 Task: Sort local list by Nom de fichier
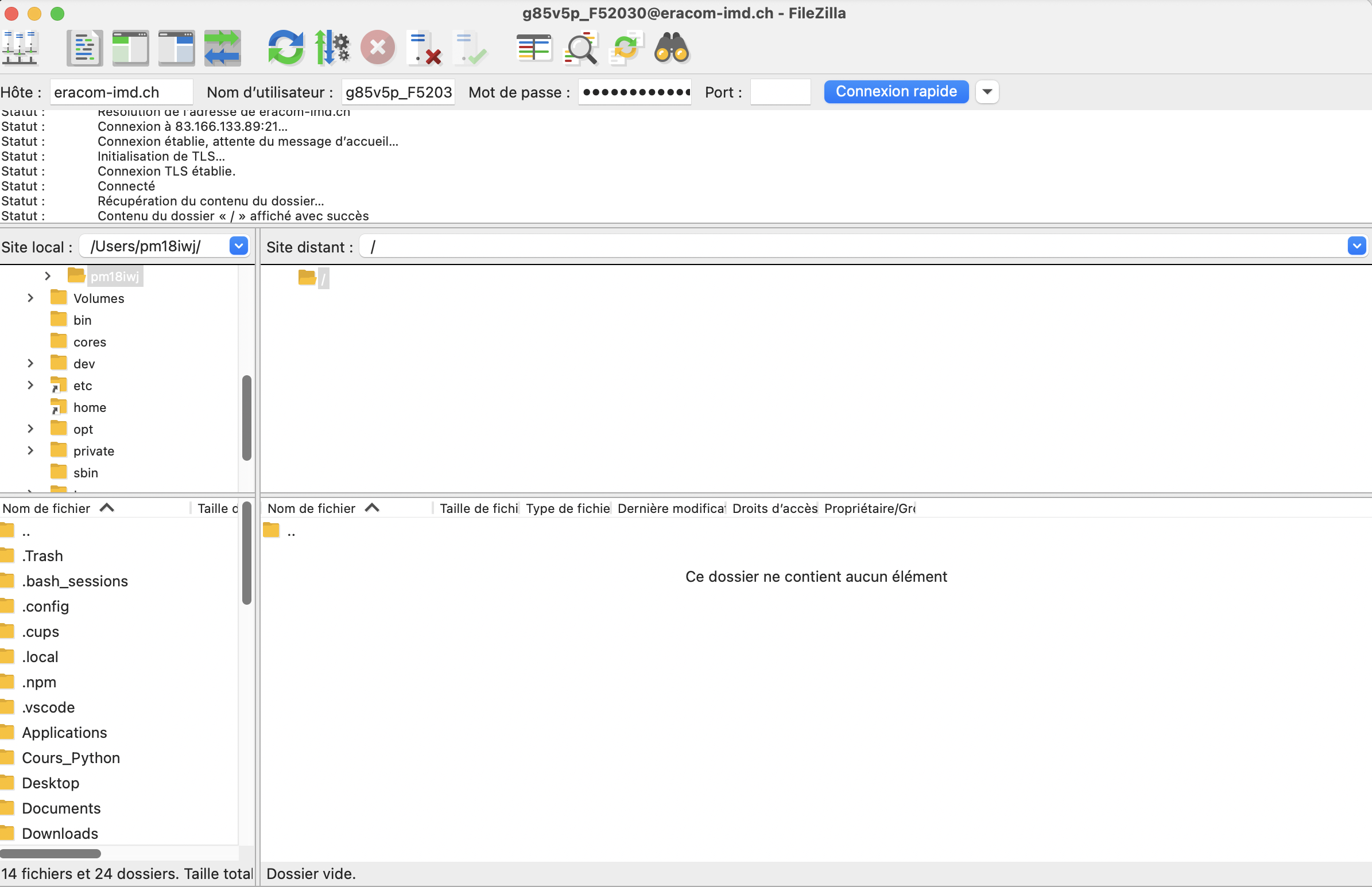(x=95, y=508)
